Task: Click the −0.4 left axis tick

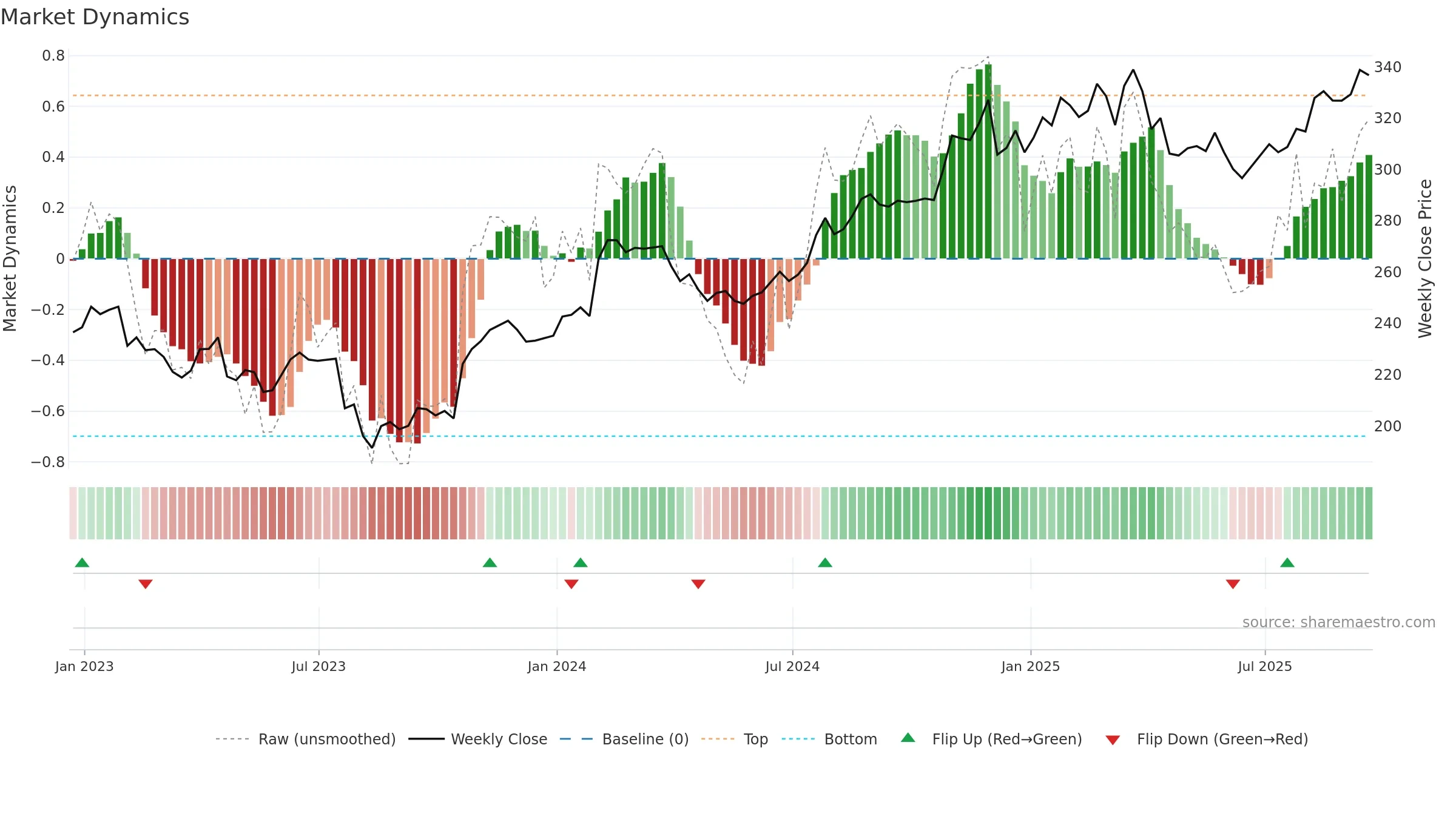Action: click(x=48, y=360)
